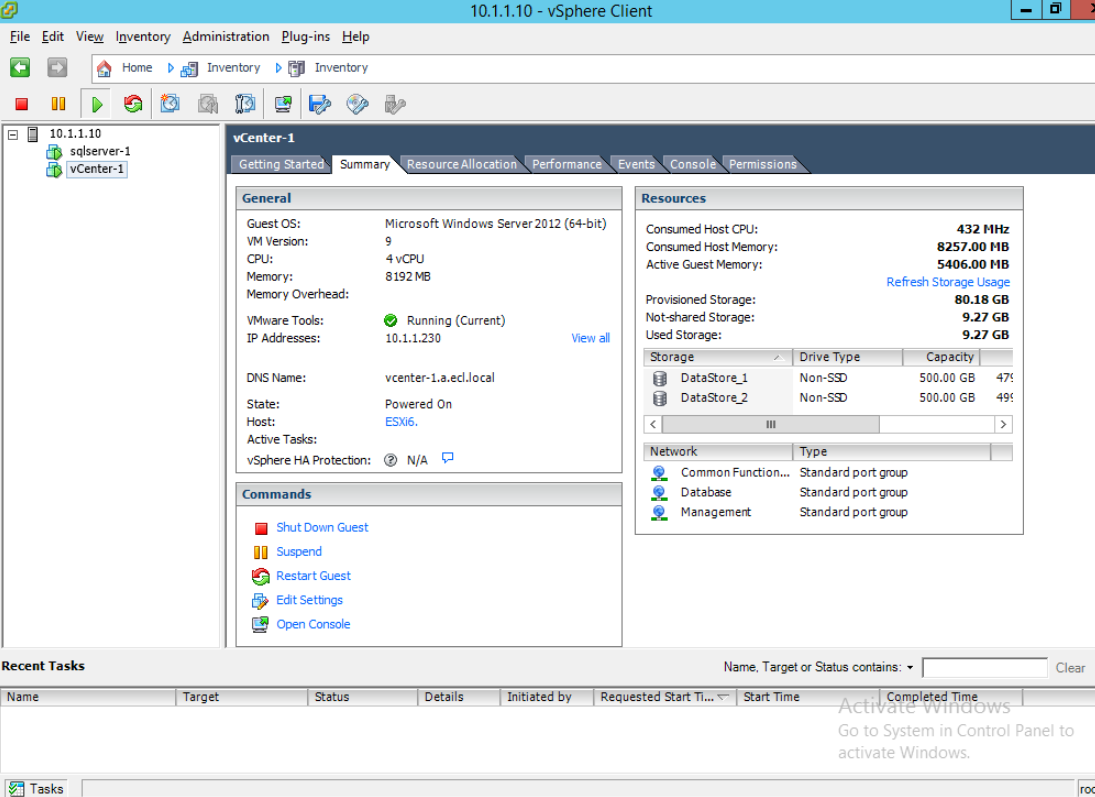
Task: Click View all next to IP Addresses
Action: (x=590, y=338)
